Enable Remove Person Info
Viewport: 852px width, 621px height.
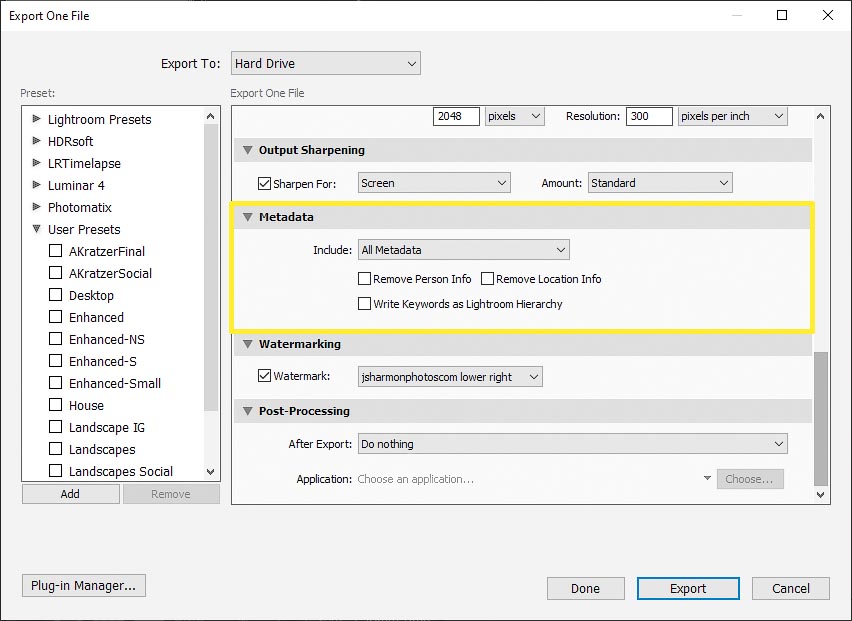point(364,279)
